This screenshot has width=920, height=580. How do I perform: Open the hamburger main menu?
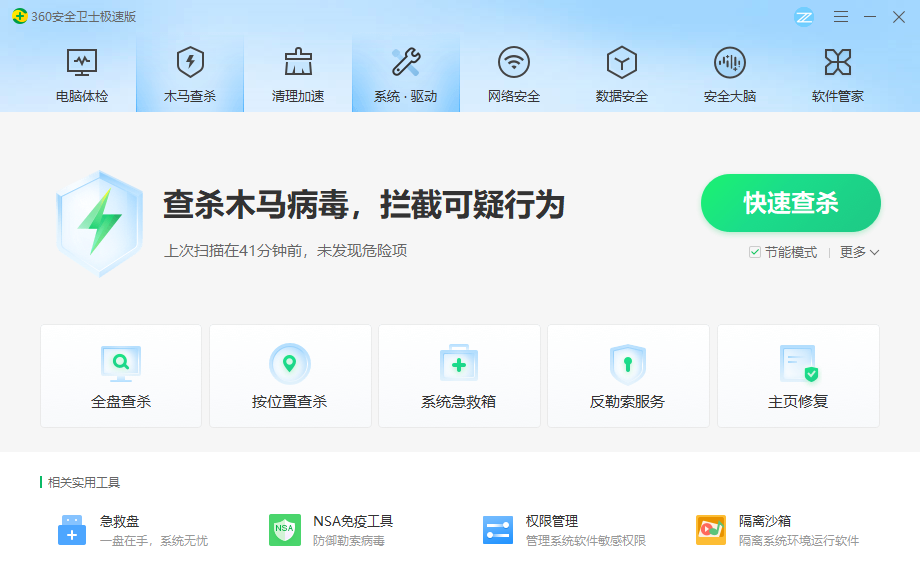840,17
